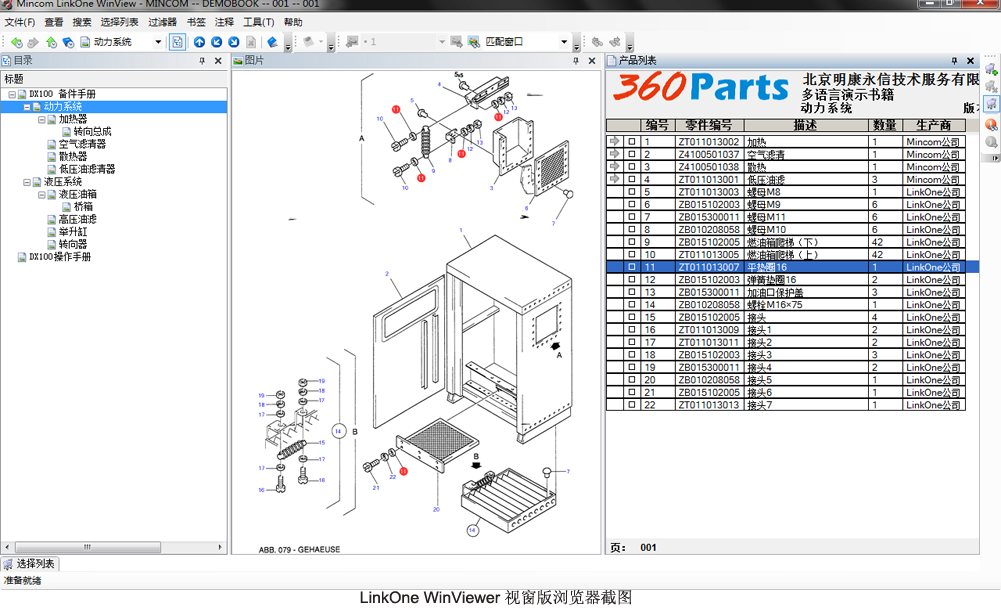Tick the checkbox for row 14 螺栓M16×75
This screenshot has width=1001, height=609.
point(632,304)
